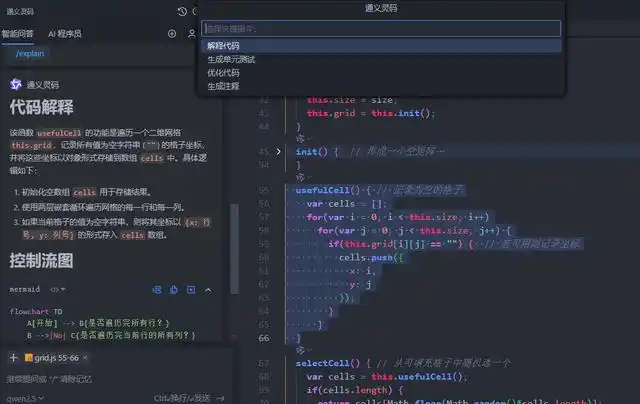640x404 pixels.
Task: Focus the chat message input box
Action: (x=114, y=379)
